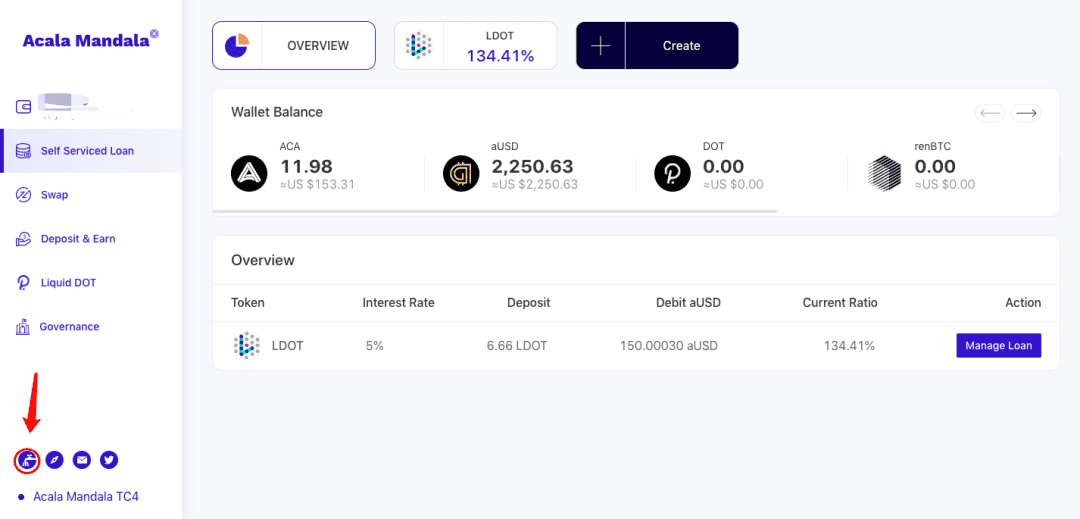This screenshot has height=519, width=1080.
Task: Click the renBTC balance 0.00
Action: pos(935,167)
